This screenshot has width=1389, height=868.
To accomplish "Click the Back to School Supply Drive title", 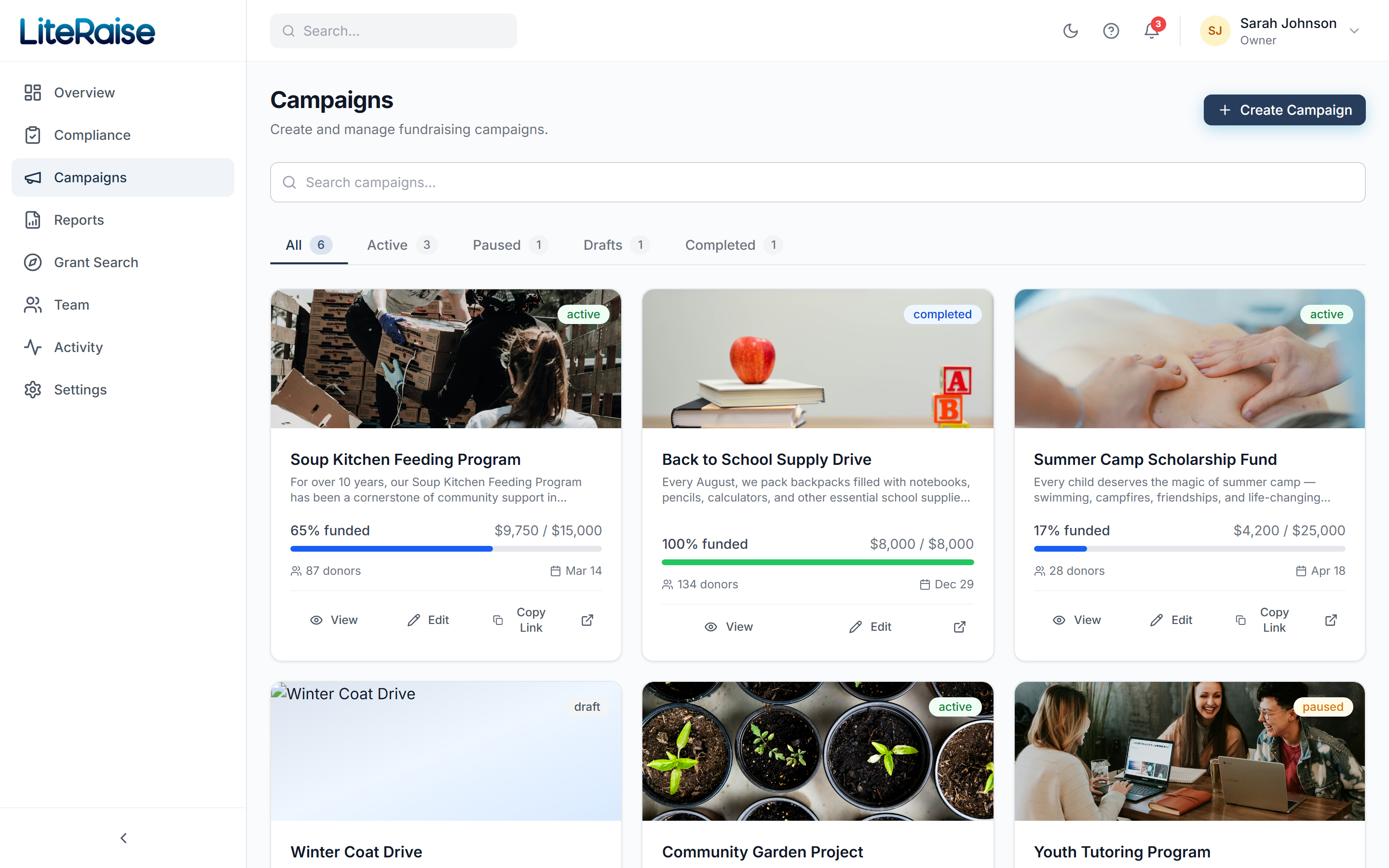I will (x=766, y=459).
